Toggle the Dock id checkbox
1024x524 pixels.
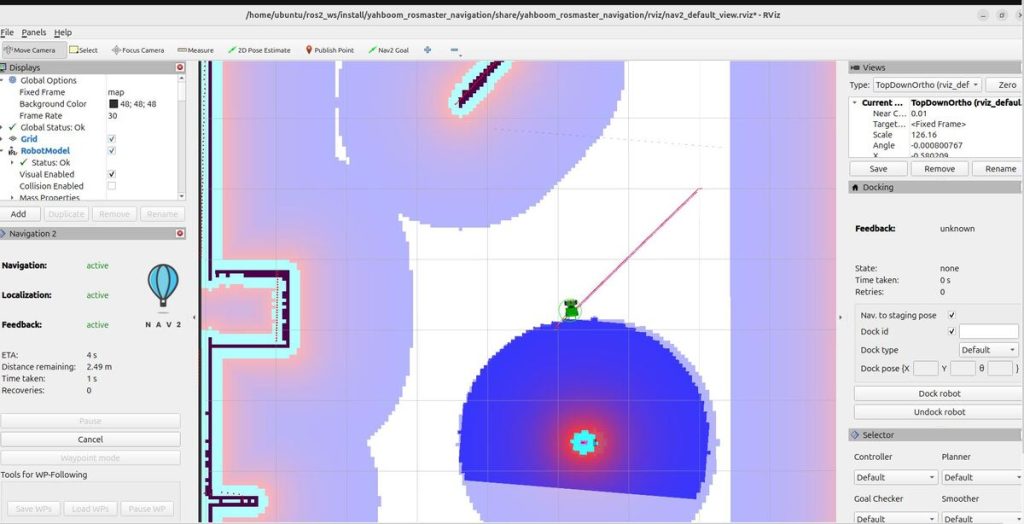click(x=952, y=331)
